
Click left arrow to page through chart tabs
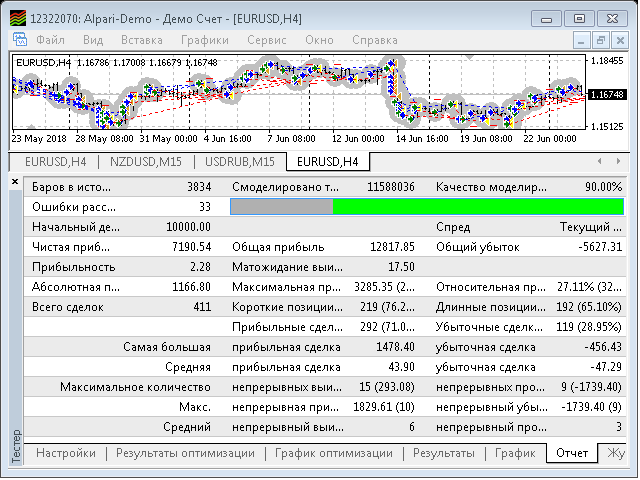click(600, 161)
